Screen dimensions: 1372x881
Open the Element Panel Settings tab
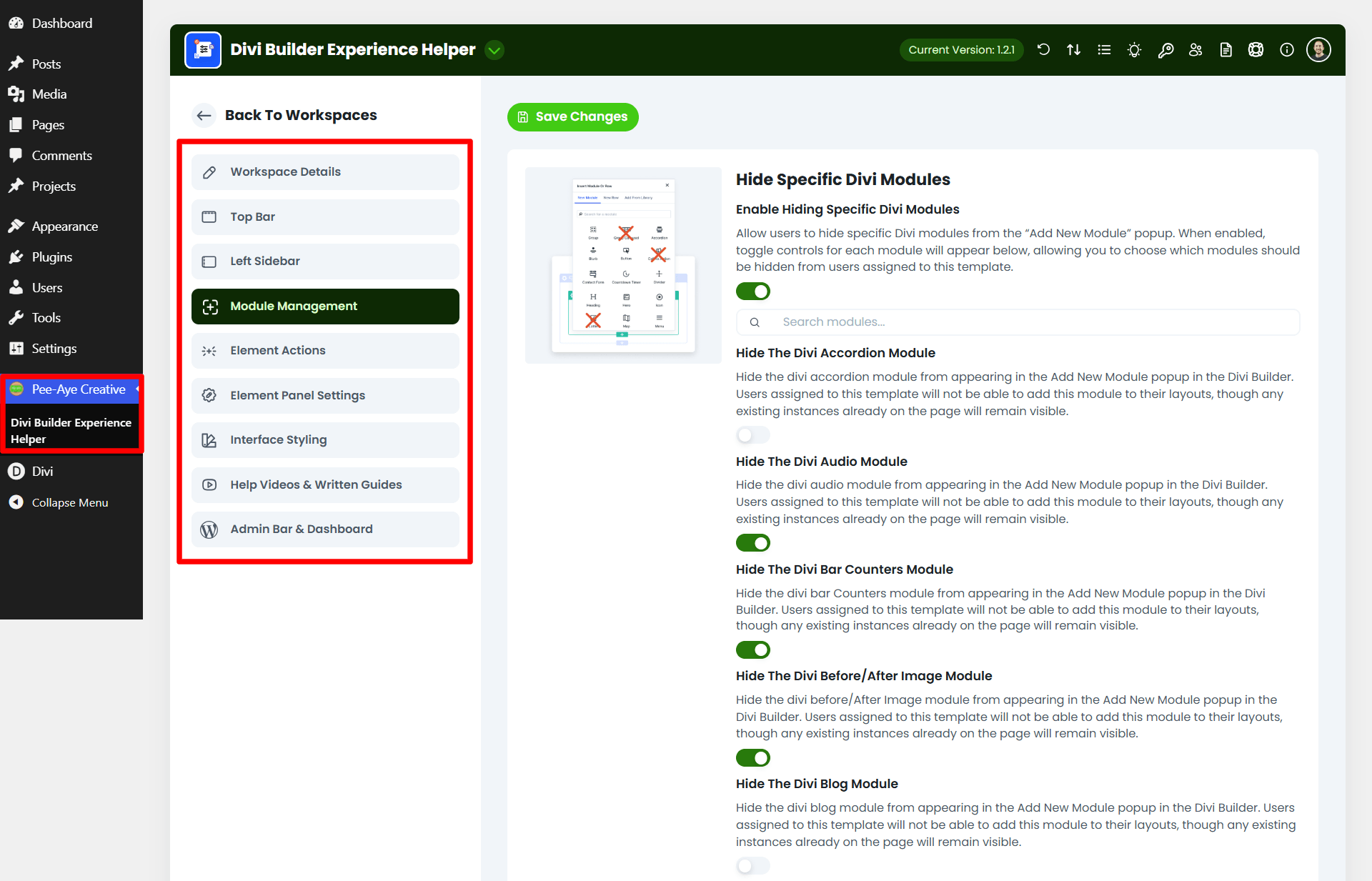(x=325, y=395)
